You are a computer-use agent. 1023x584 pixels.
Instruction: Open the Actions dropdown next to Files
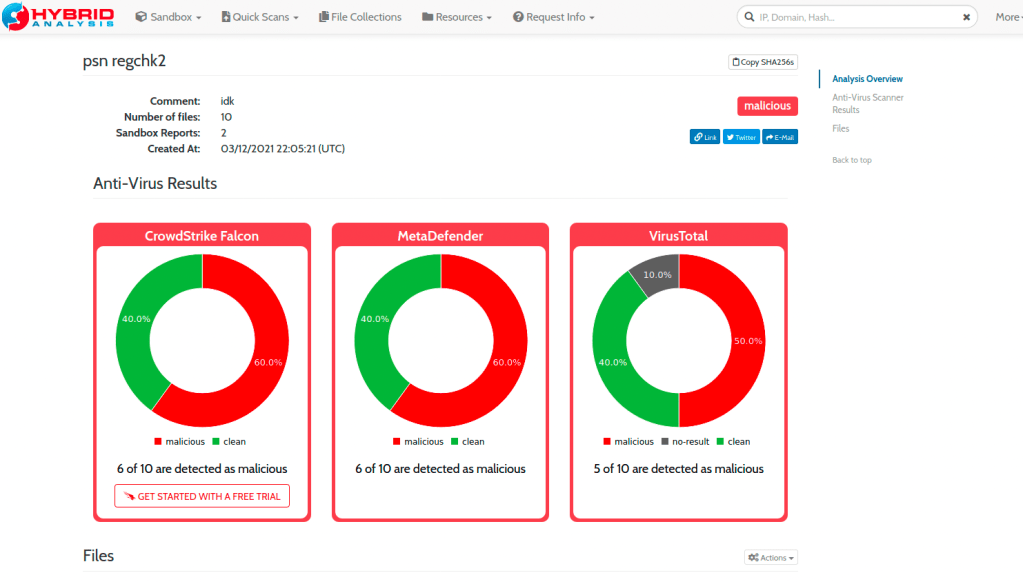point(771,558)
